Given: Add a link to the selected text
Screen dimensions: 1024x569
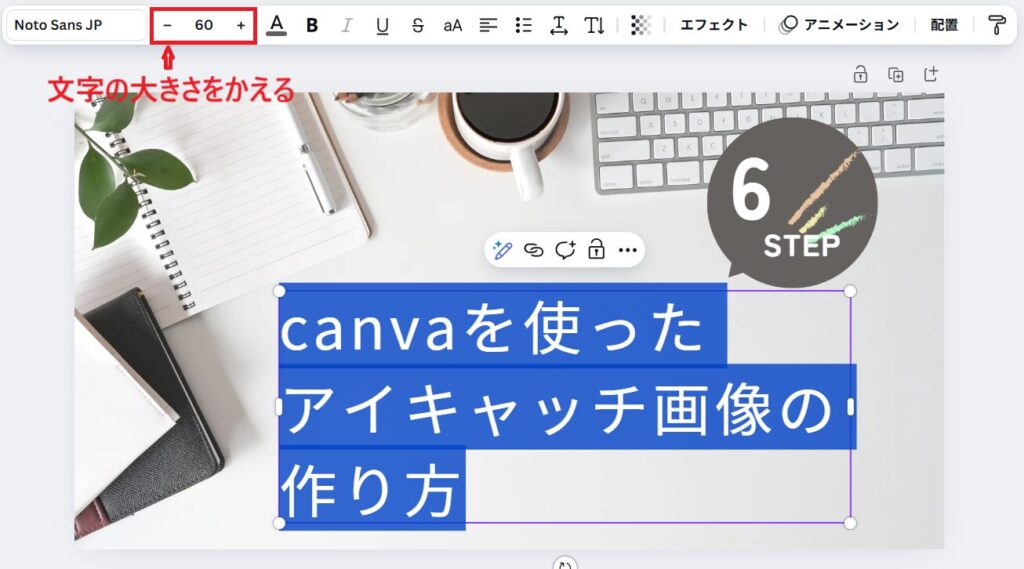Looking at the screenshot, I should pos(534,250).
